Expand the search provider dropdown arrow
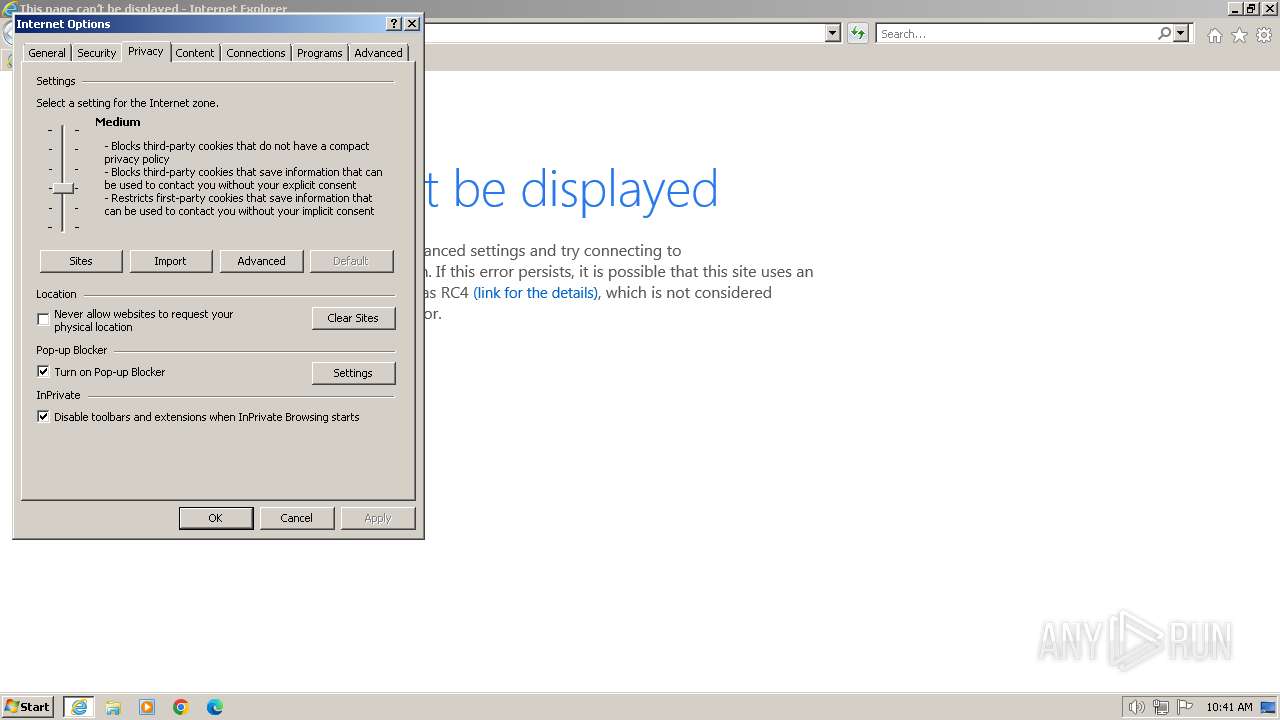Viewport: 1280px width, 720px height. coord(1181,34)
